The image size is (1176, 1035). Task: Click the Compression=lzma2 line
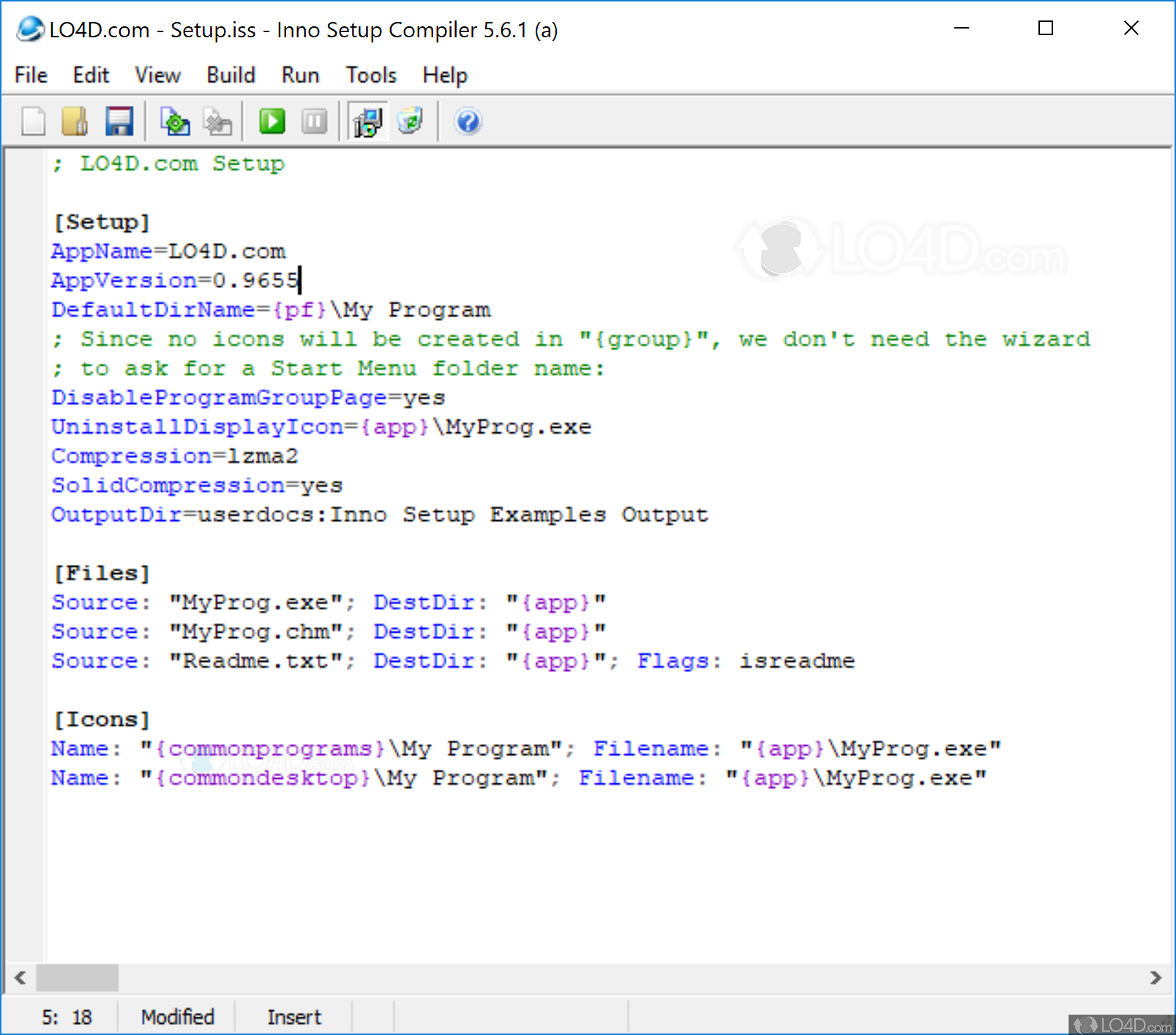[175, 456]
